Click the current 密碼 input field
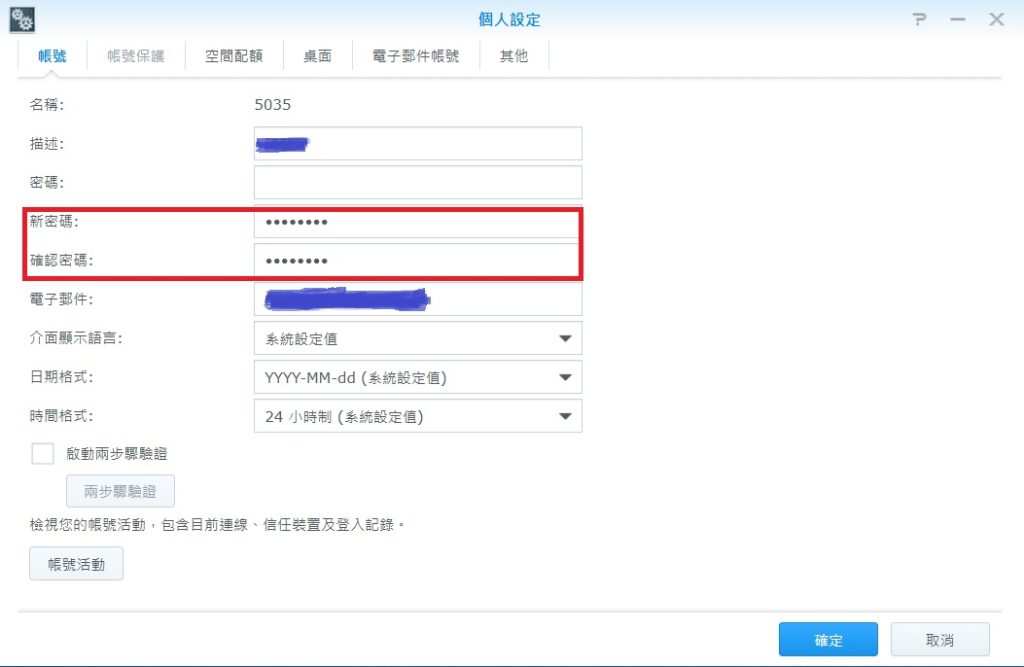Viewport: 1024px width, 667px height. (x=417, y=183)
